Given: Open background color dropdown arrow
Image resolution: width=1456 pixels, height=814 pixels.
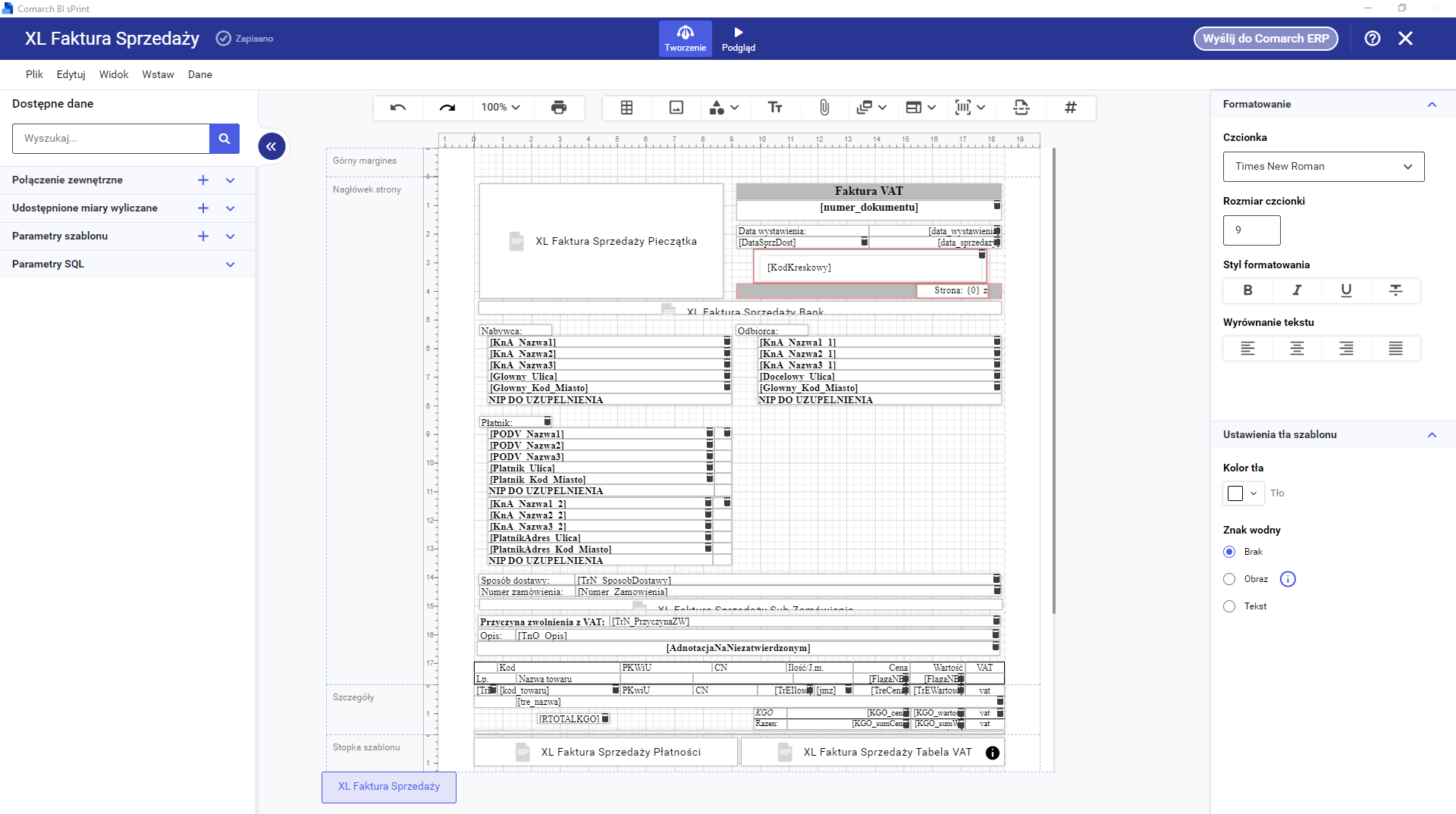Looking at the screenshot, I should (1254, 493).
